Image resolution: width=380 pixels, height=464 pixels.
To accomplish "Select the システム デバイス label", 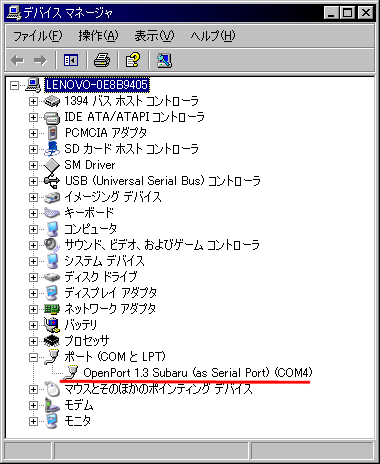I will (x=104, y=261).
